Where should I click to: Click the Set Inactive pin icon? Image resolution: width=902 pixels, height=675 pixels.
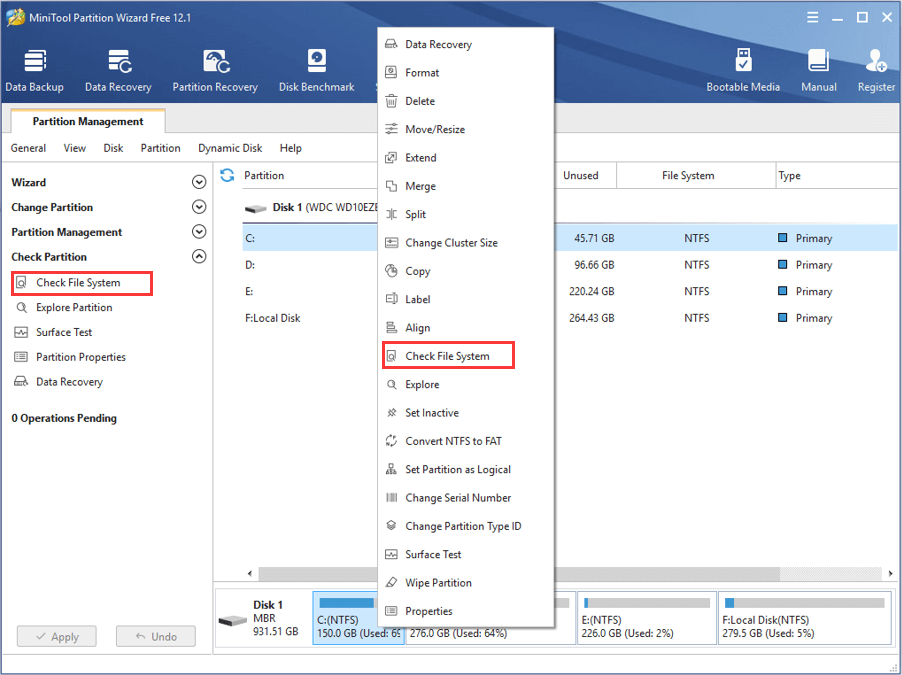coord(391,412)
